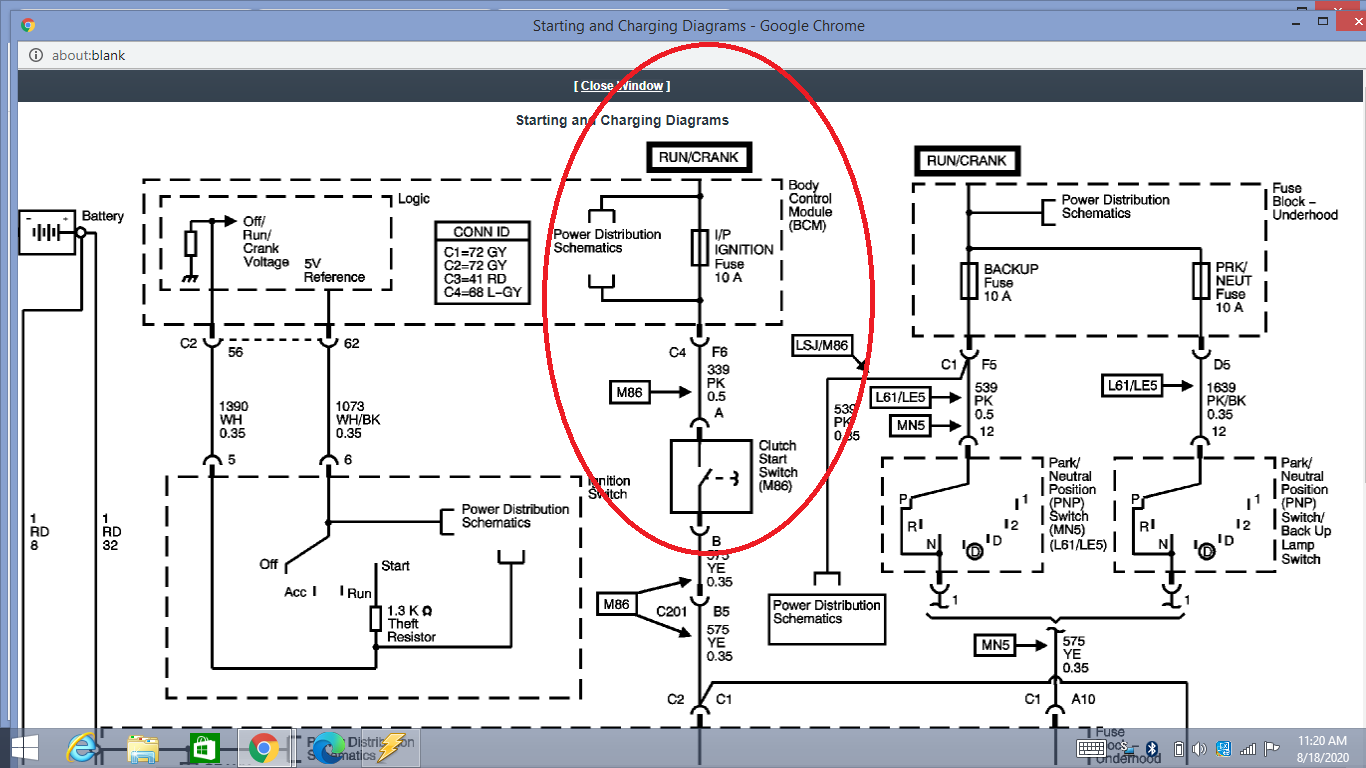Click the MN5 callout beside 575 YE
The width and height of the screenshot is (1366, 768).
(995, 646)
